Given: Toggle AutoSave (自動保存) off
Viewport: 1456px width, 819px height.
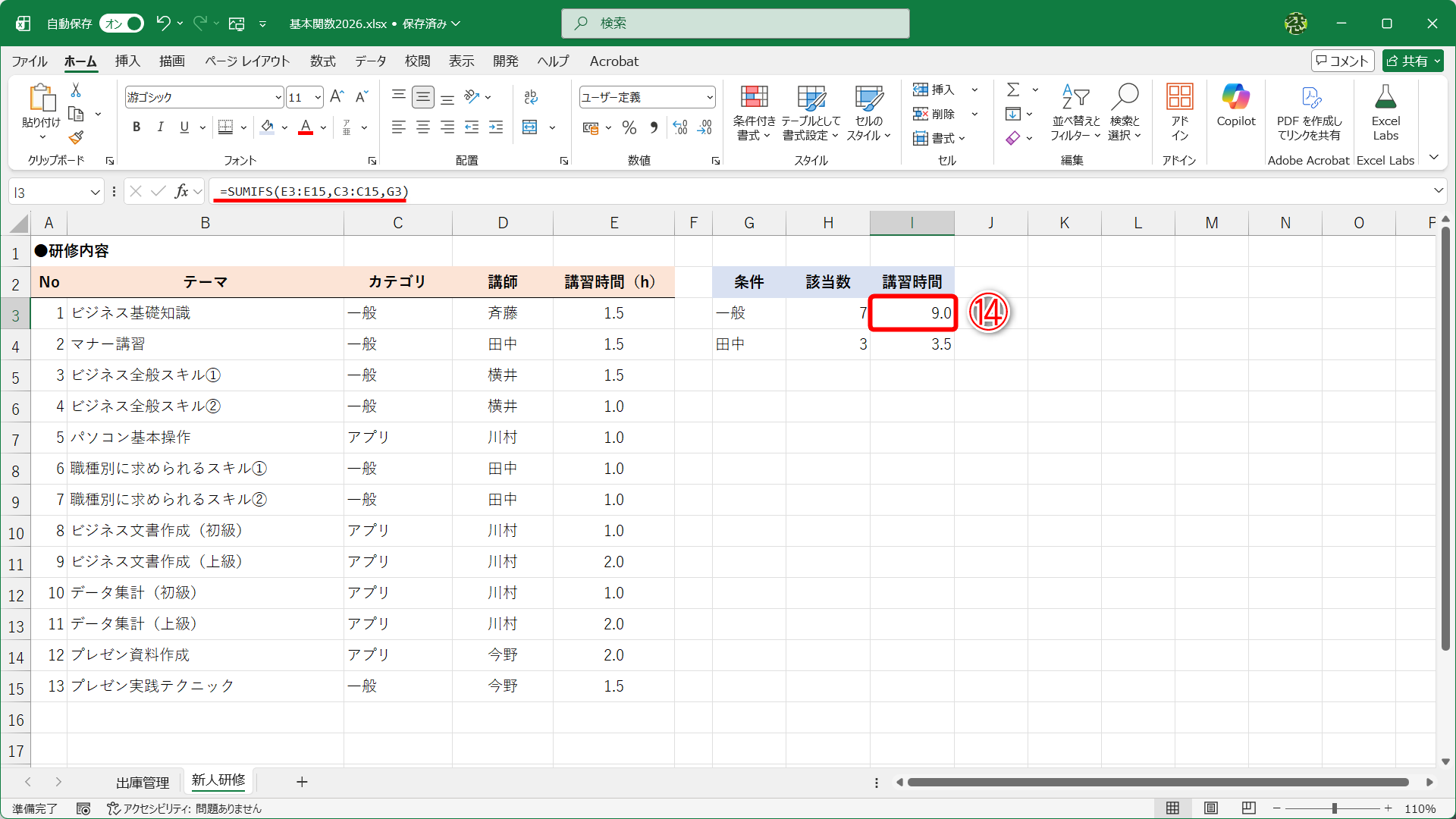Looking at the screenshot, I should coord(121,24).
